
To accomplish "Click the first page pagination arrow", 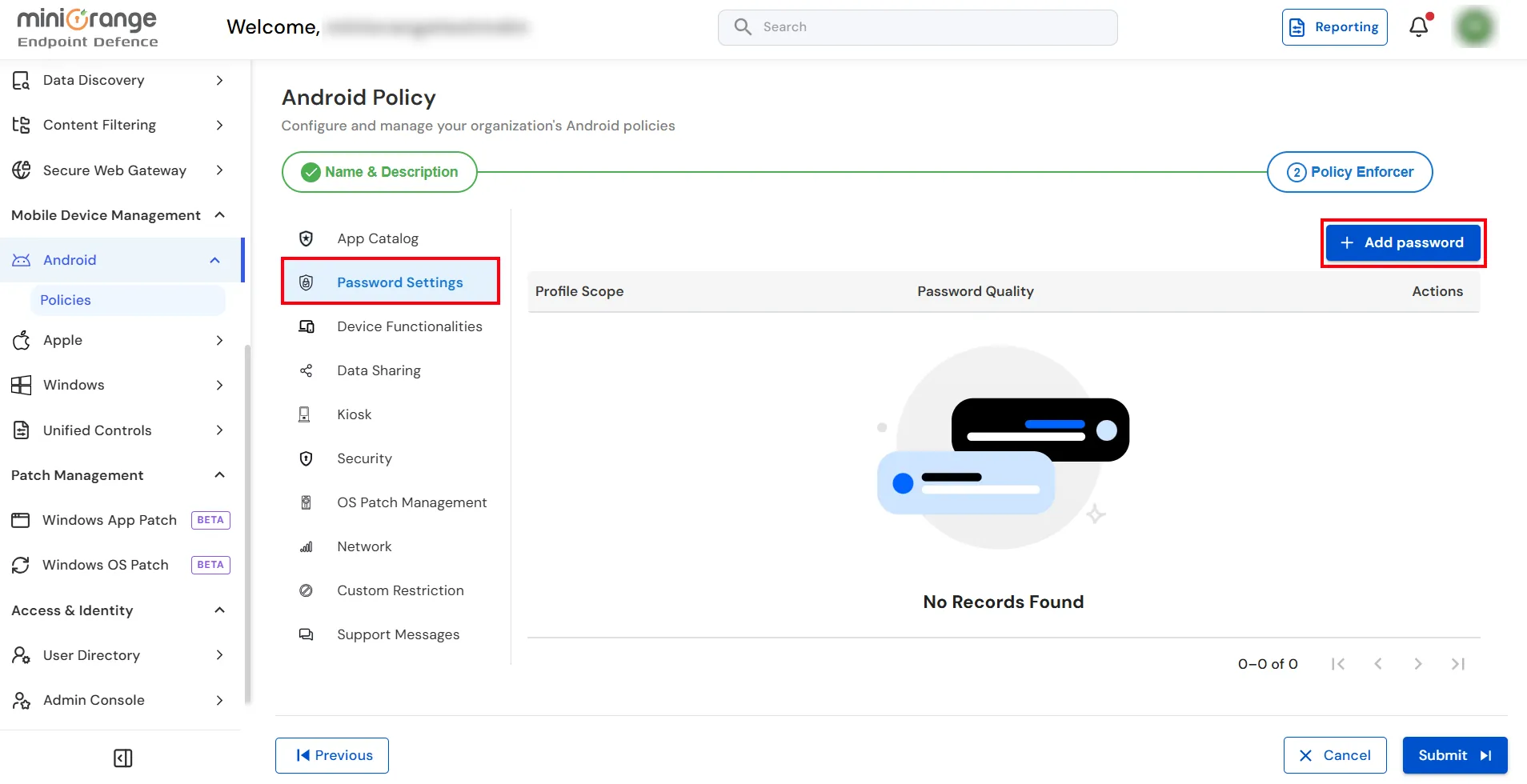I will click(x=1338, y=664).
